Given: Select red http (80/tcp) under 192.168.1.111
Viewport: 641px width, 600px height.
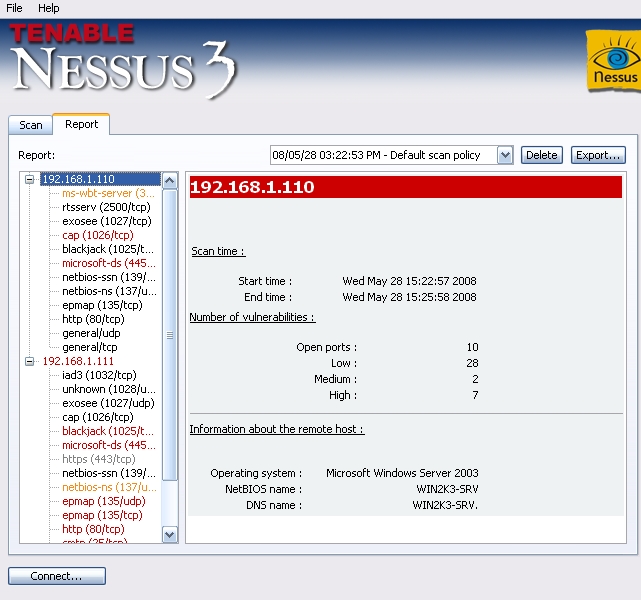Looking at the screenshot, I should [93, 529].
